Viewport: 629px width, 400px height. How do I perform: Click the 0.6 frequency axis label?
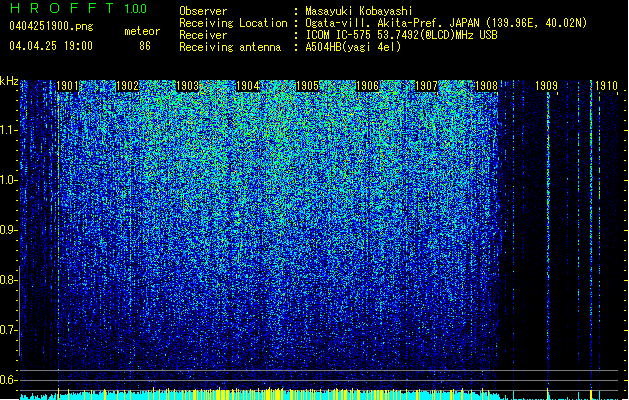(8, 380)
